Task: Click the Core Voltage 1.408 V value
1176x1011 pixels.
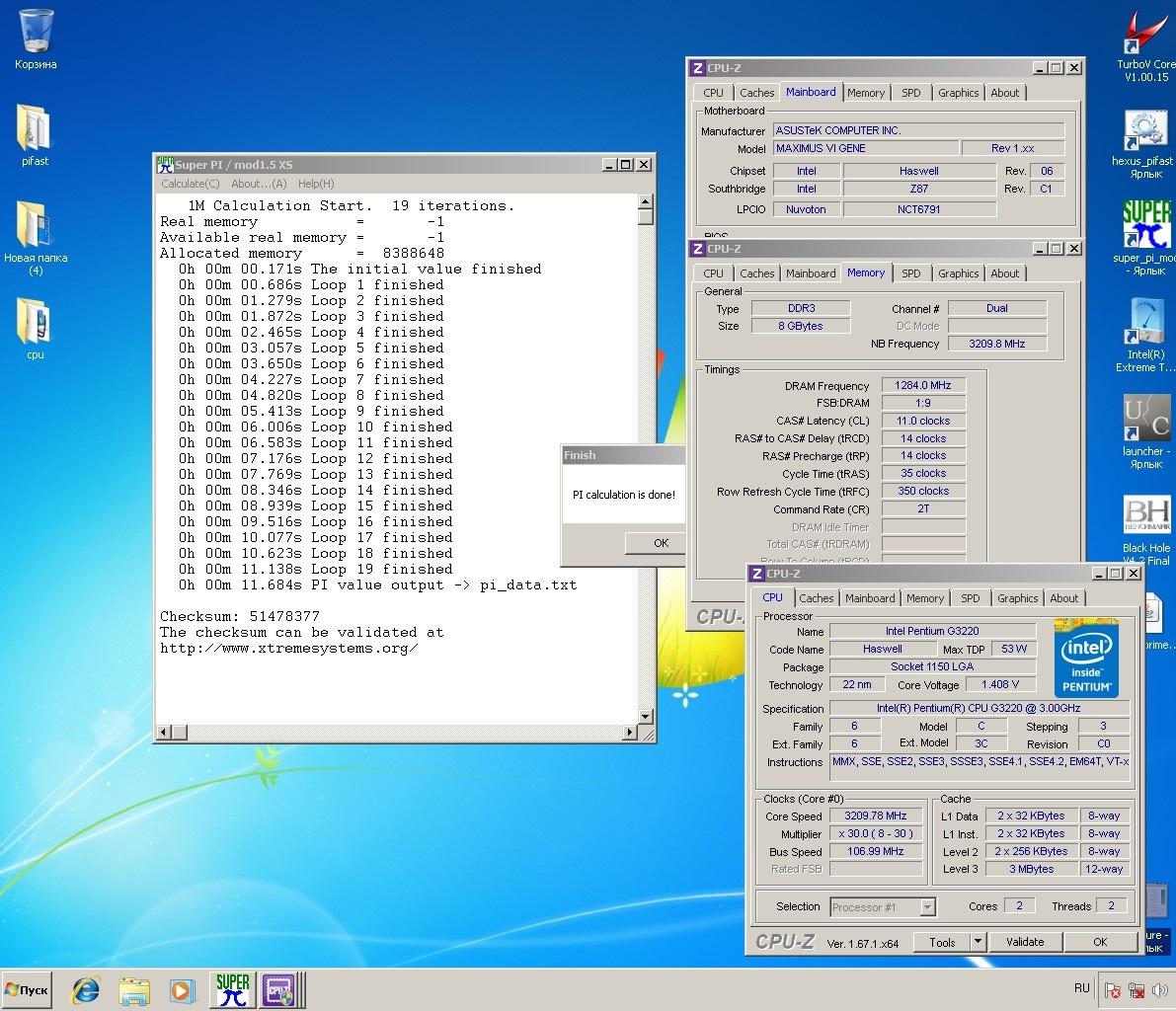Action: point(1000,685)
